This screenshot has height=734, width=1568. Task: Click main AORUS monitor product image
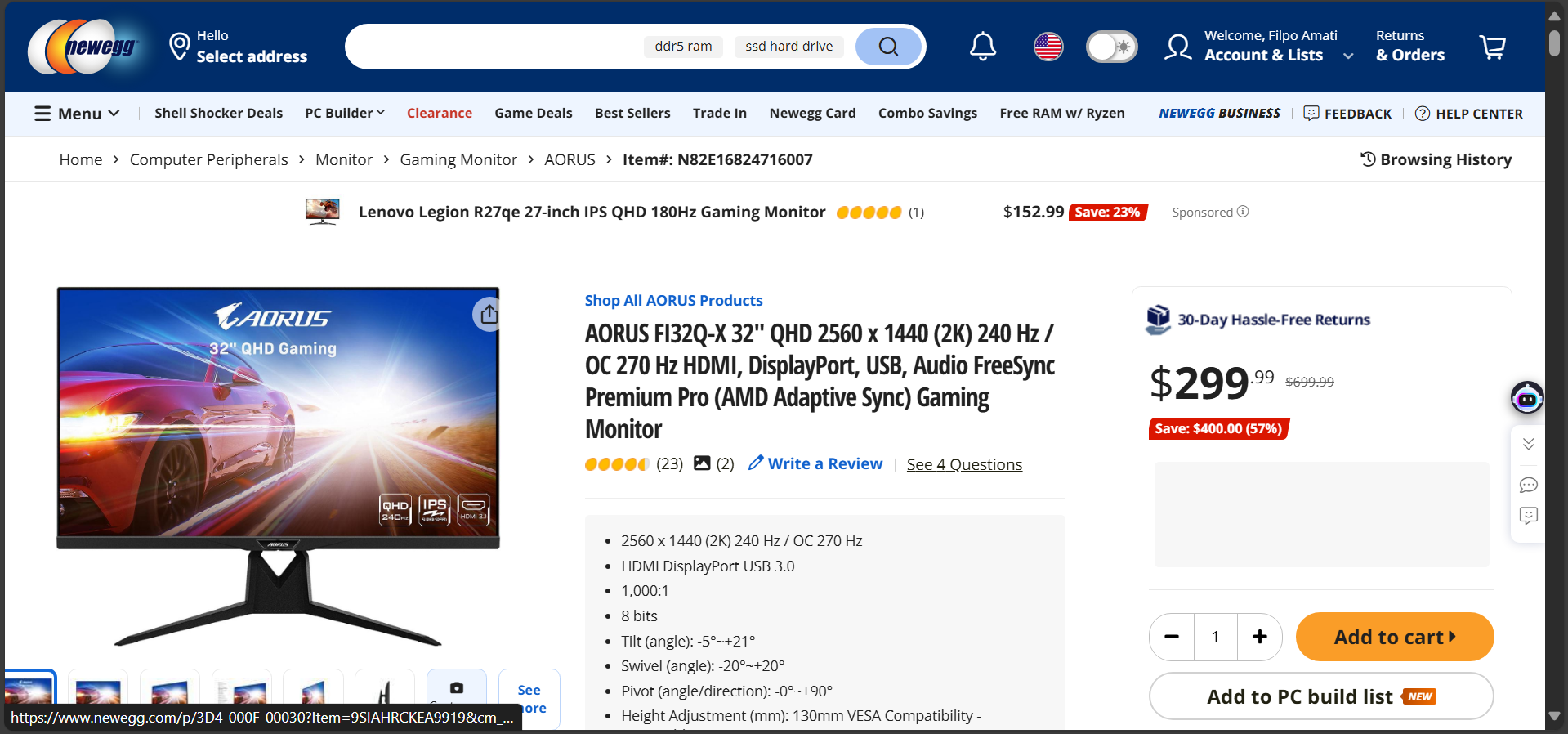(278, 466)
